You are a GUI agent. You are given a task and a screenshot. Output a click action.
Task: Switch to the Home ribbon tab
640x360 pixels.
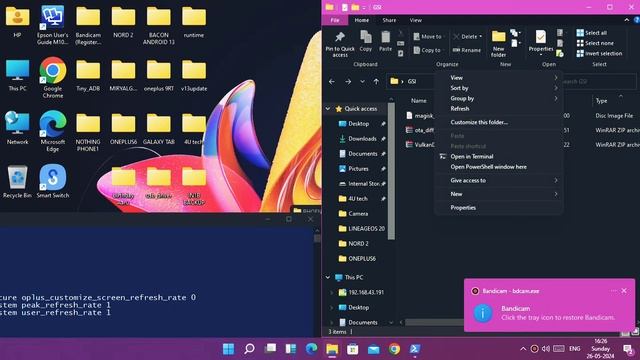[x=362, y=20]
